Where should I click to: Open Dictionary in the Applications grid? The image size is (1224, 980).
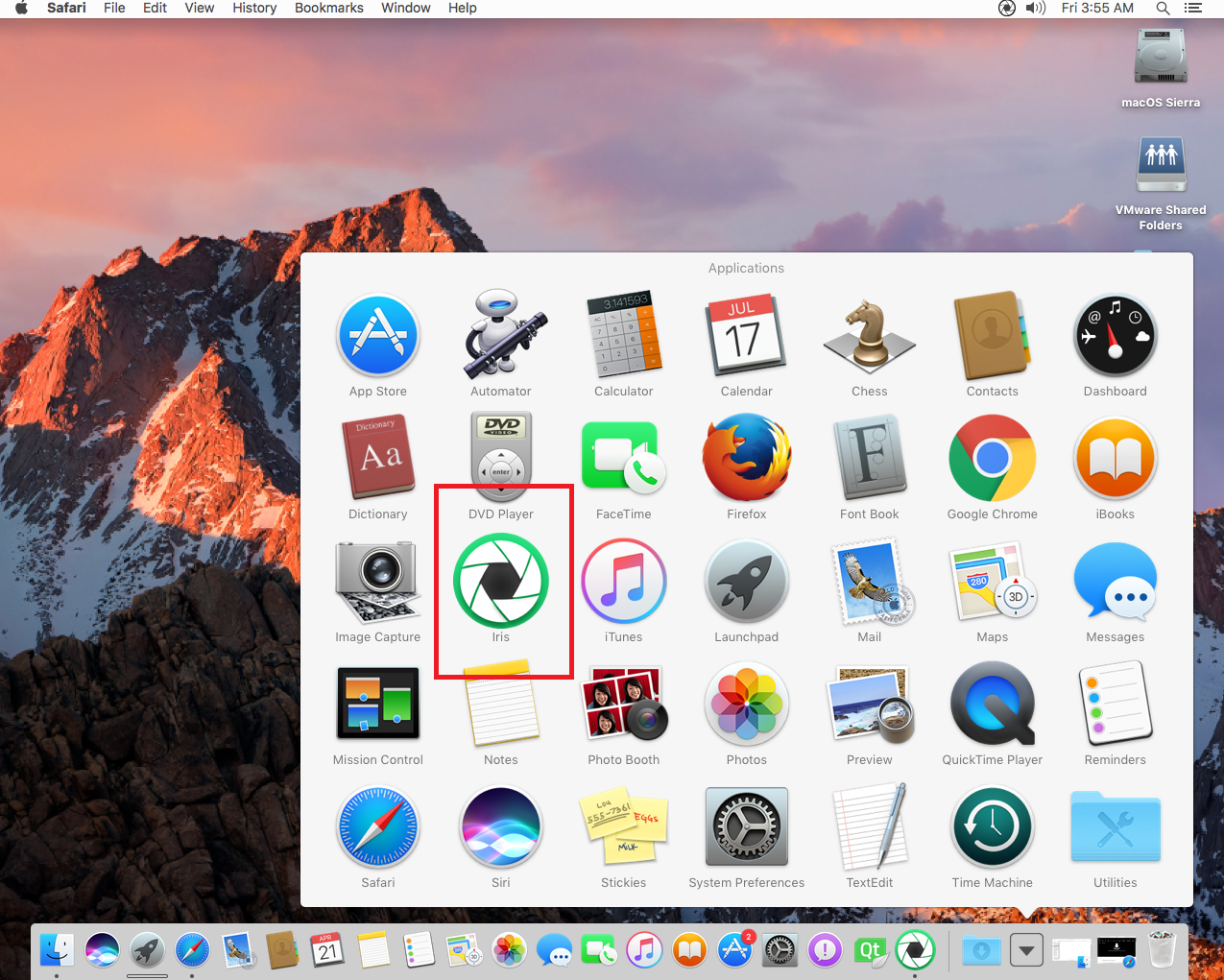378,457
